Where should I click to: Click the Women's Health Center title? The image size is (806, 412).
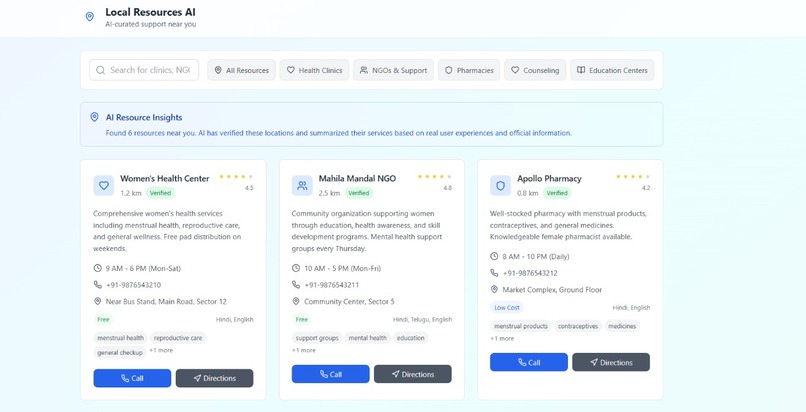(164, 179)
